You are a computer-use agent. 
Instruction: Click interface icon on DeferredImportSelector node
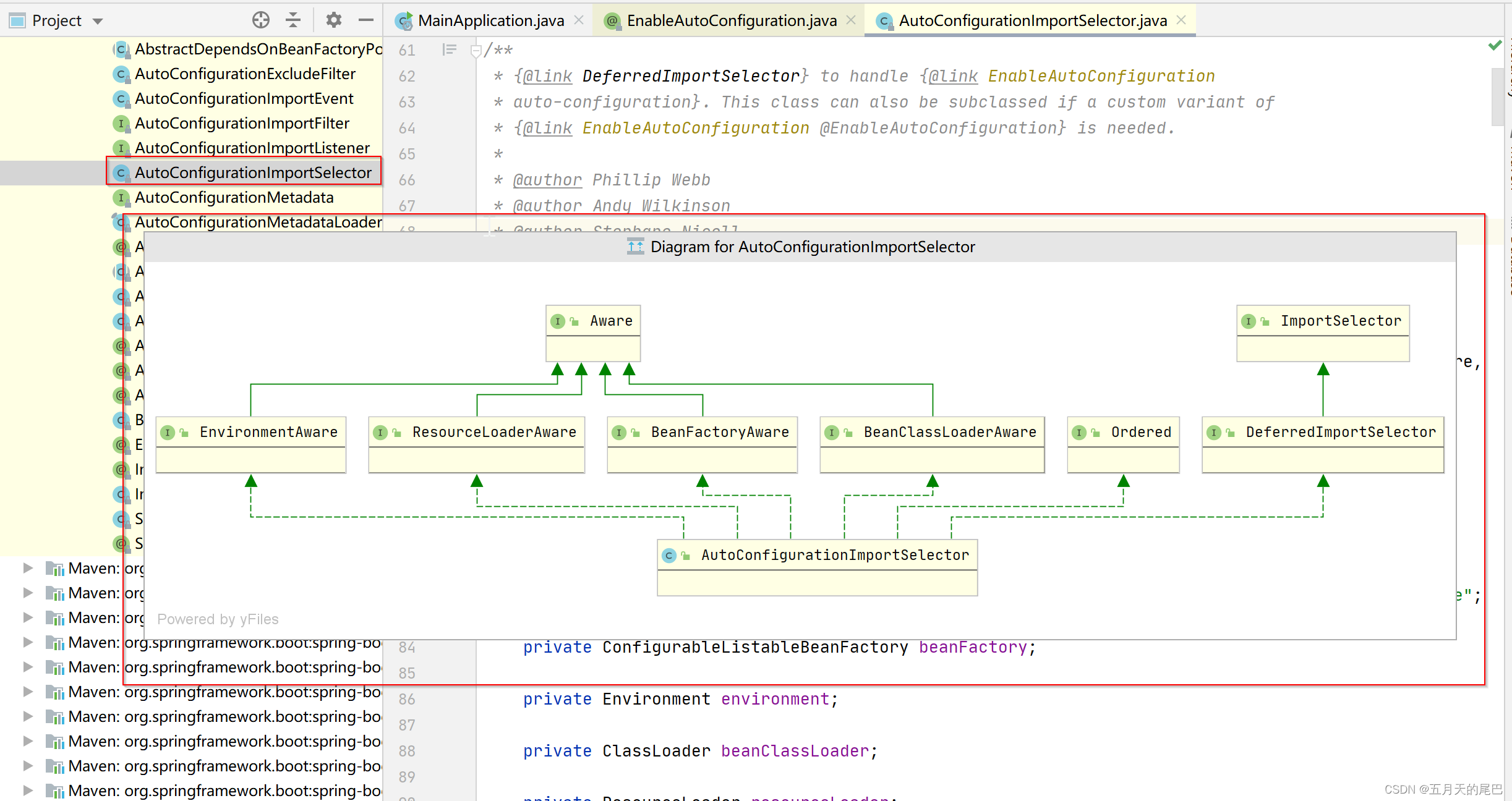point(1214,433)
